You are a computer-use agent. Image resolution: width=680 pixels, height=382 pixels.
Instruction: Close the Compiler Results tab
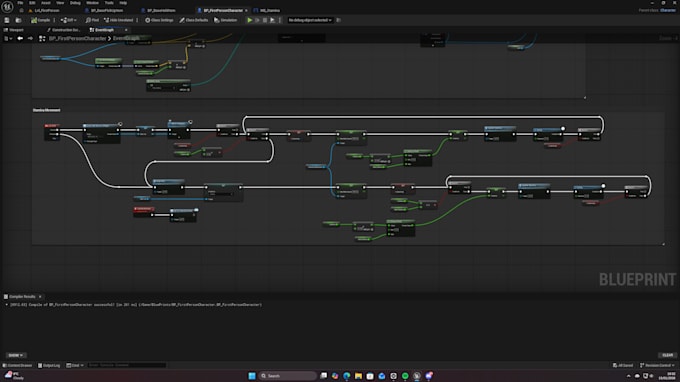tap(40, 297)
